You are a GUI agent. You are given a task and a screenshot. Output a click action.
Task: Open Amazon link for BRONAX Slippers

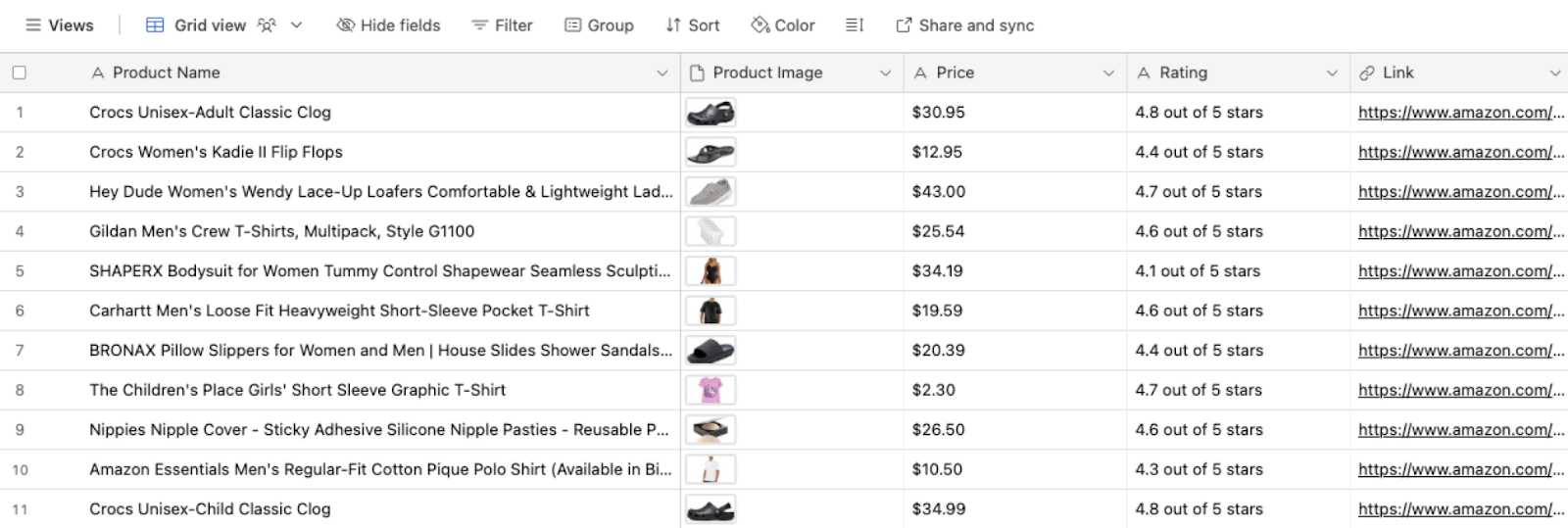[x=1461, y=351]
